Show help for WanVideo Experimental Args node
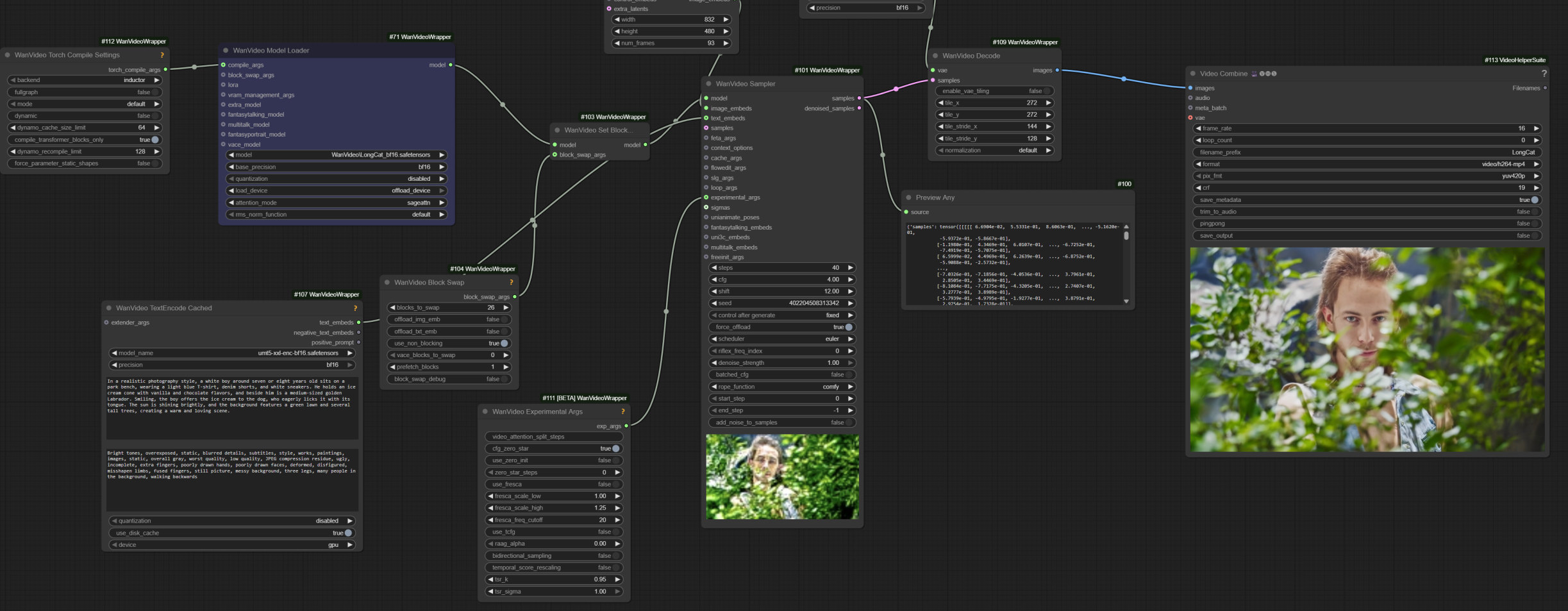Viewport: 1568px width, 611px height. (x=622, y=412)
